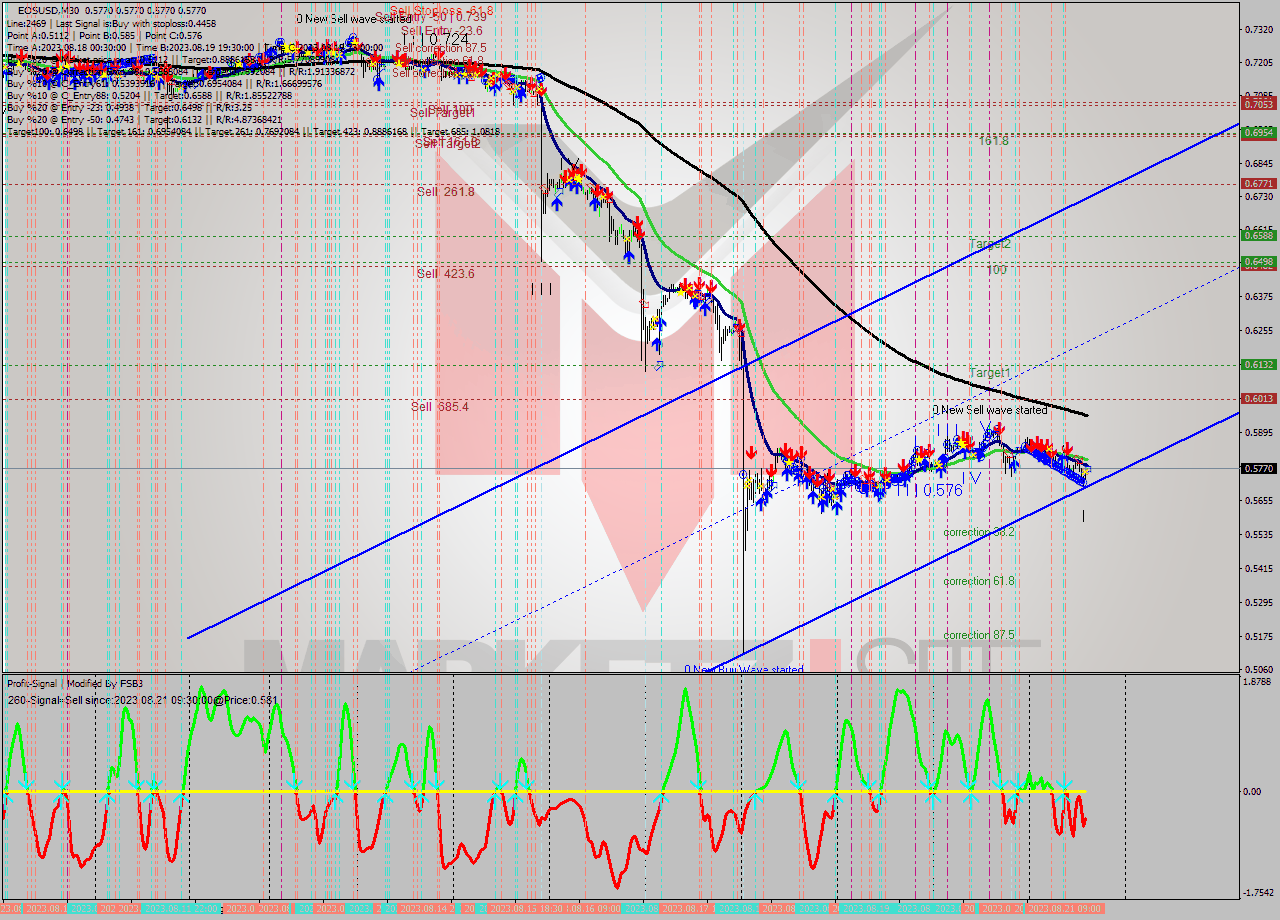Click the red 0.6013 price tag

[1257, 399]
